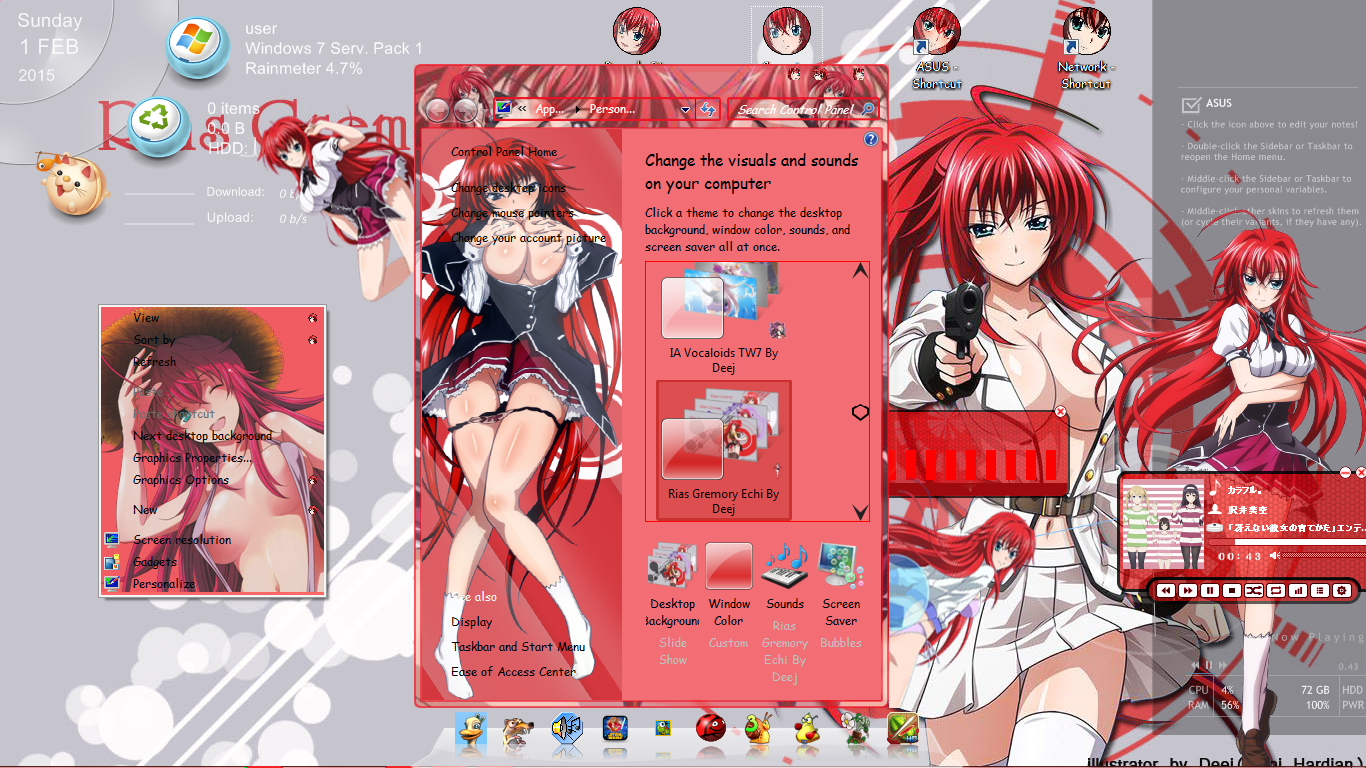
Task: Open Screen Saver settings via its icon
Action: tap(841, 565)
